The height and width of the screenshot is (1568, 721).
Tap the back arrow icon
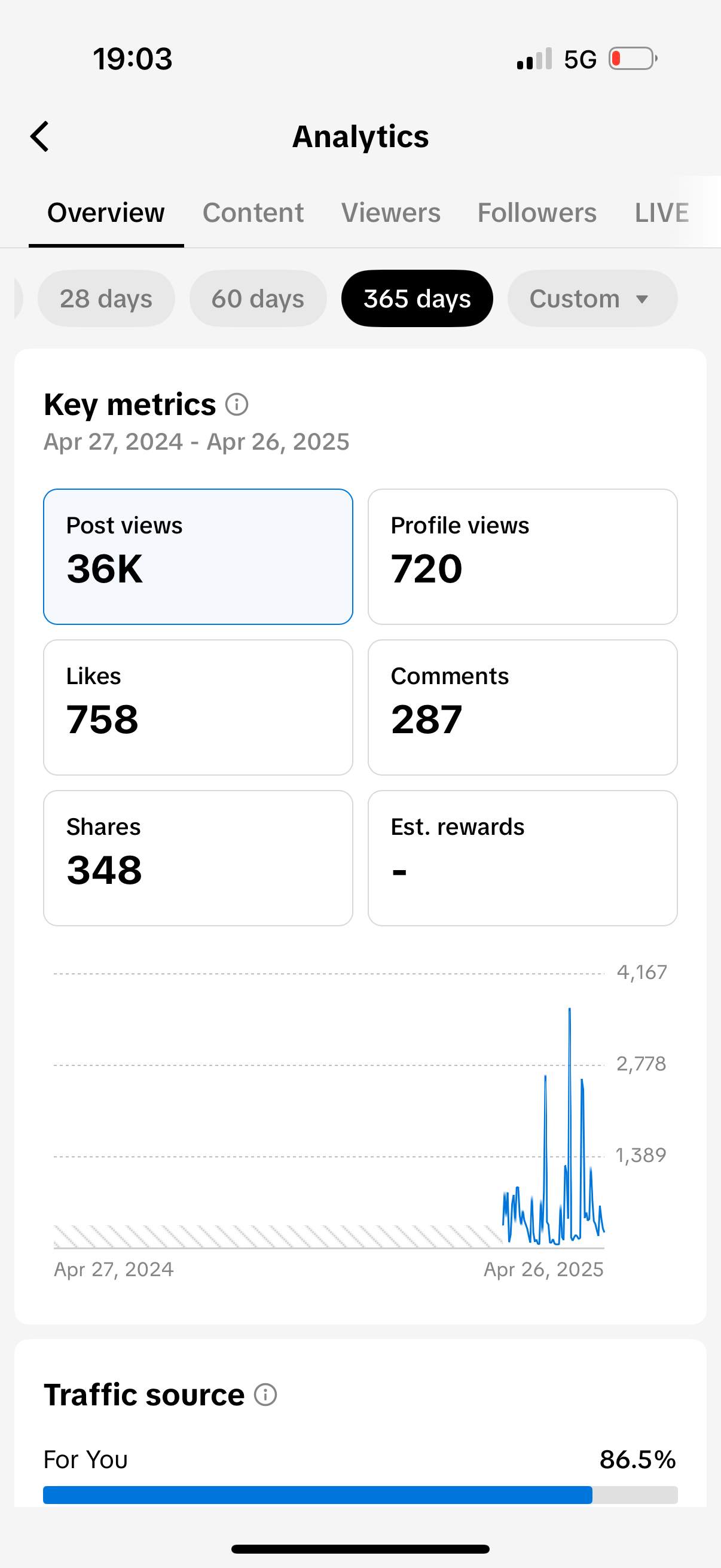click(39, 136)
